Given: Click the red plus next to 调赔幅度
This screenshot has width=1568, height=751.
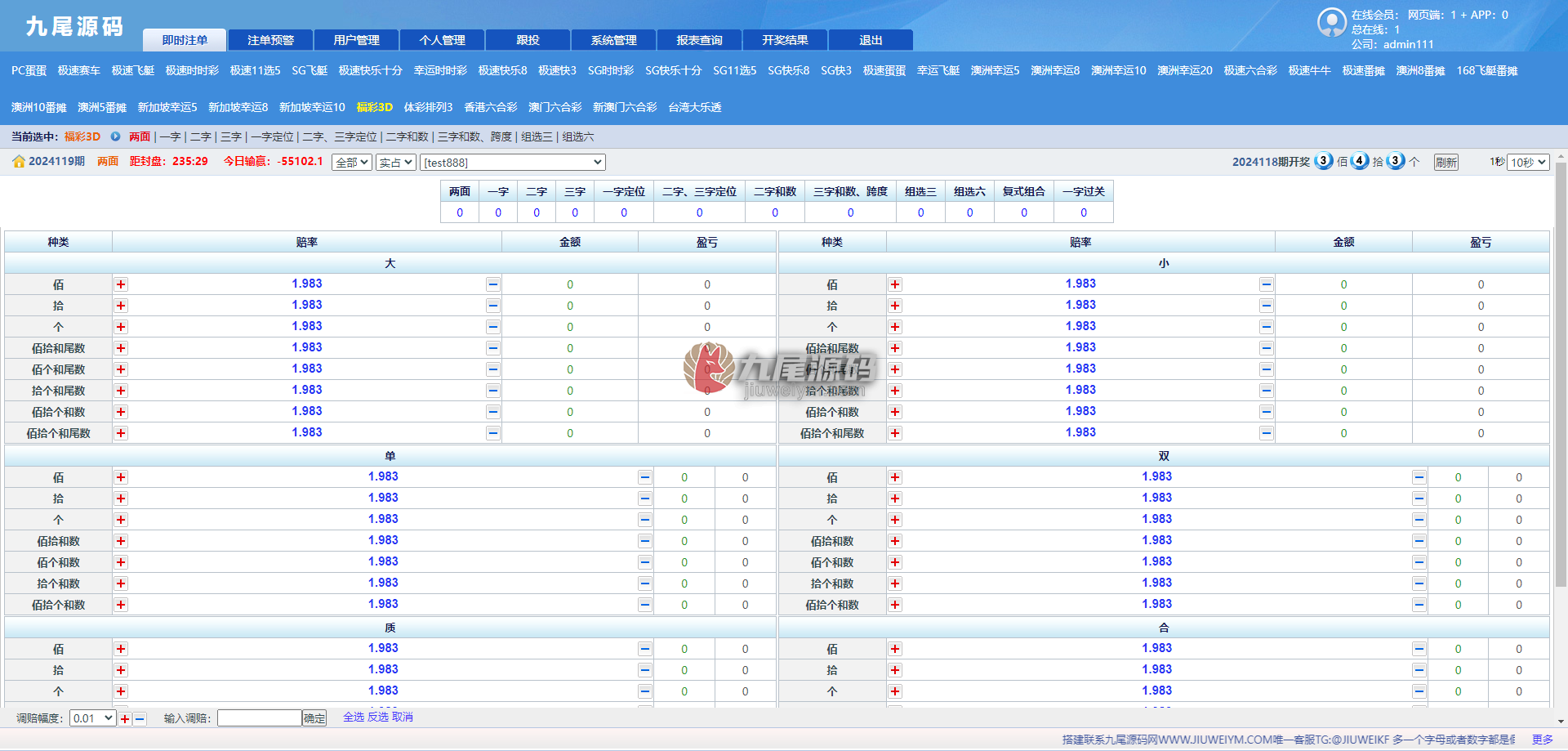Looking at the screenshot, I should 125,719.
